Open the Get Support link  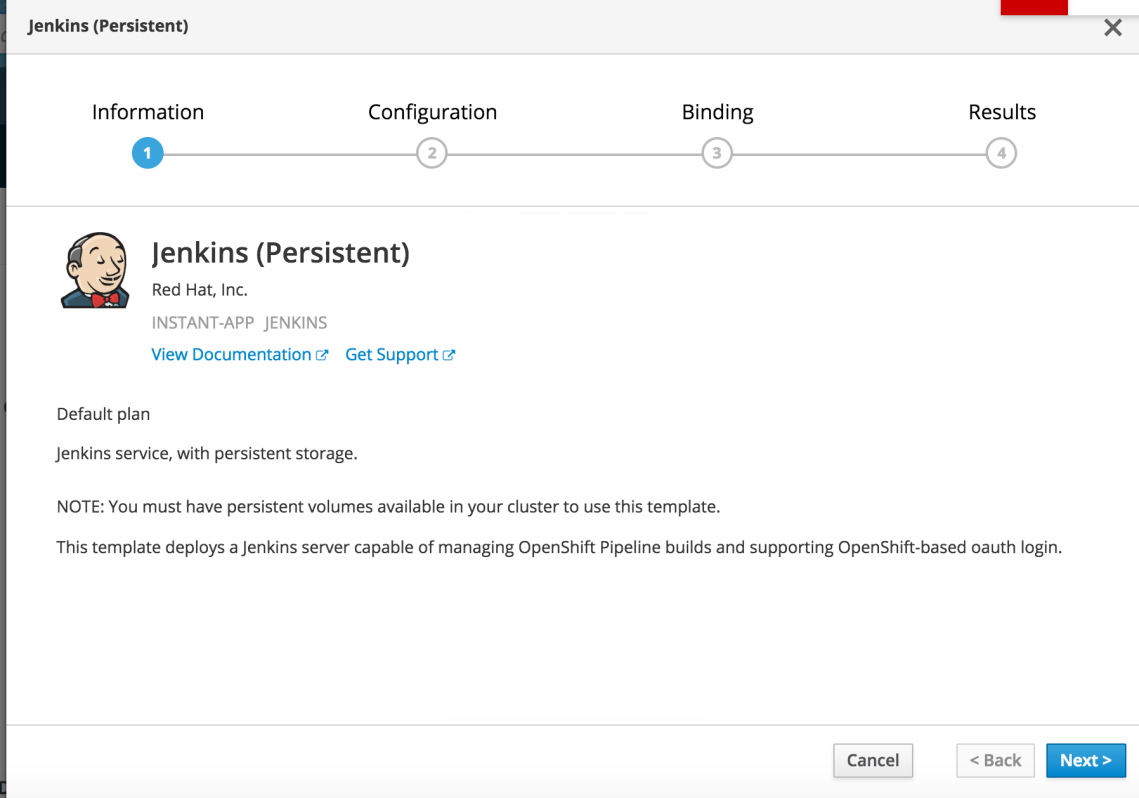coord(391,355)
